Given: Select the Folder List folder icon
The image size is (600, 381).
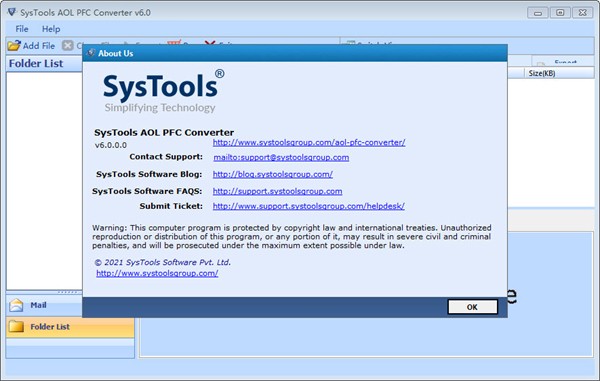Looking at the screenshot, I should coord(16,326).
